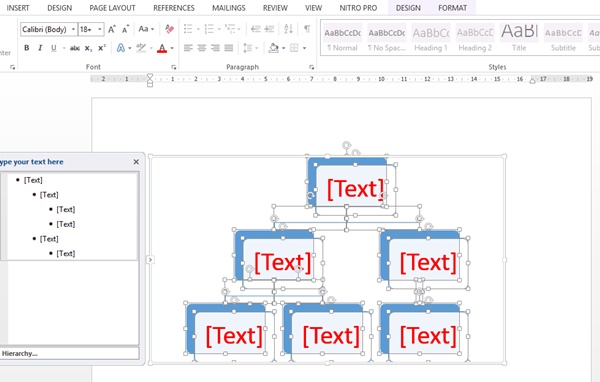This screenshot has width=600, height=382.
Task: Click the first line indent ruler marker
Action: click(x=150, y=76)
